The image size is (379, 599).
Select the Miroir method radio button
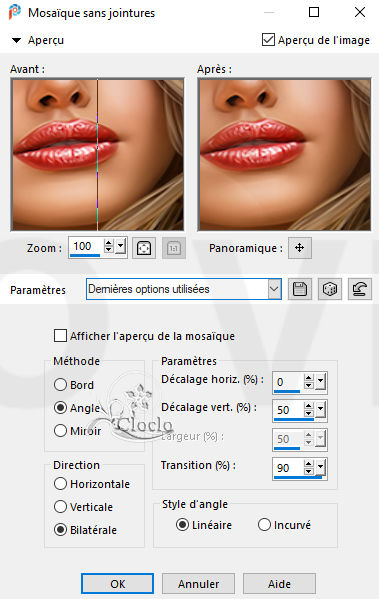click(x=60, y=431)
